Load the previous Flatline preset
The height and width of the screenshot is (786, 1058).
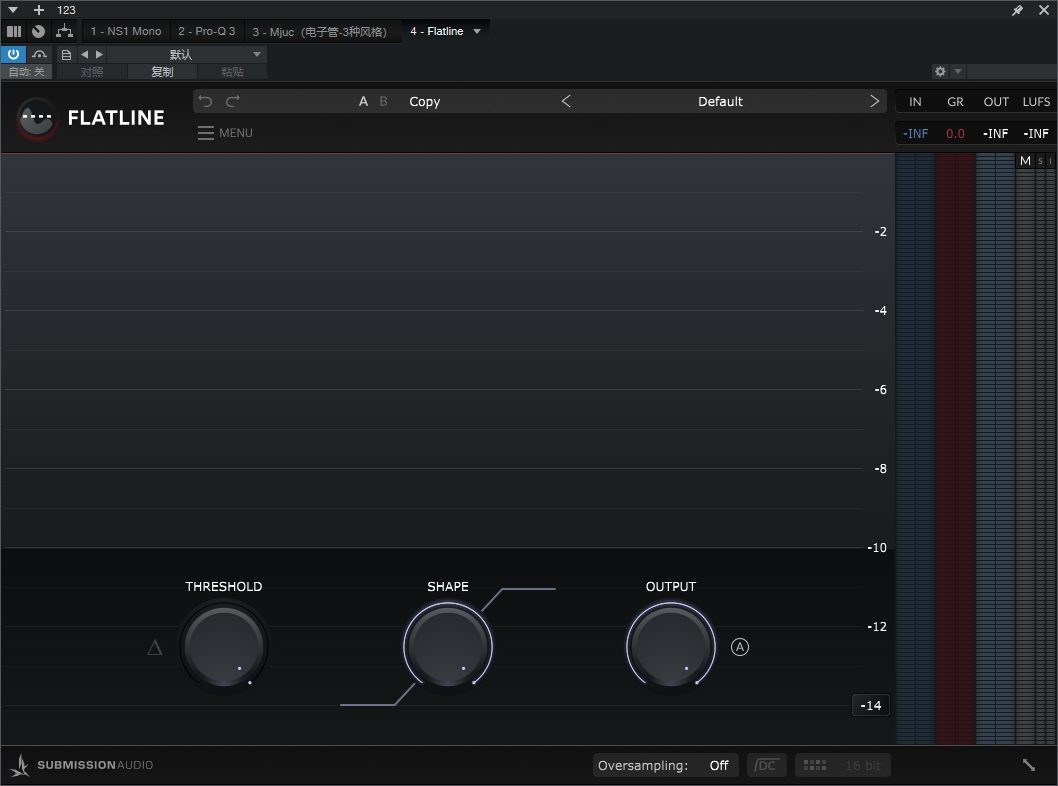(x=566, y=101)
